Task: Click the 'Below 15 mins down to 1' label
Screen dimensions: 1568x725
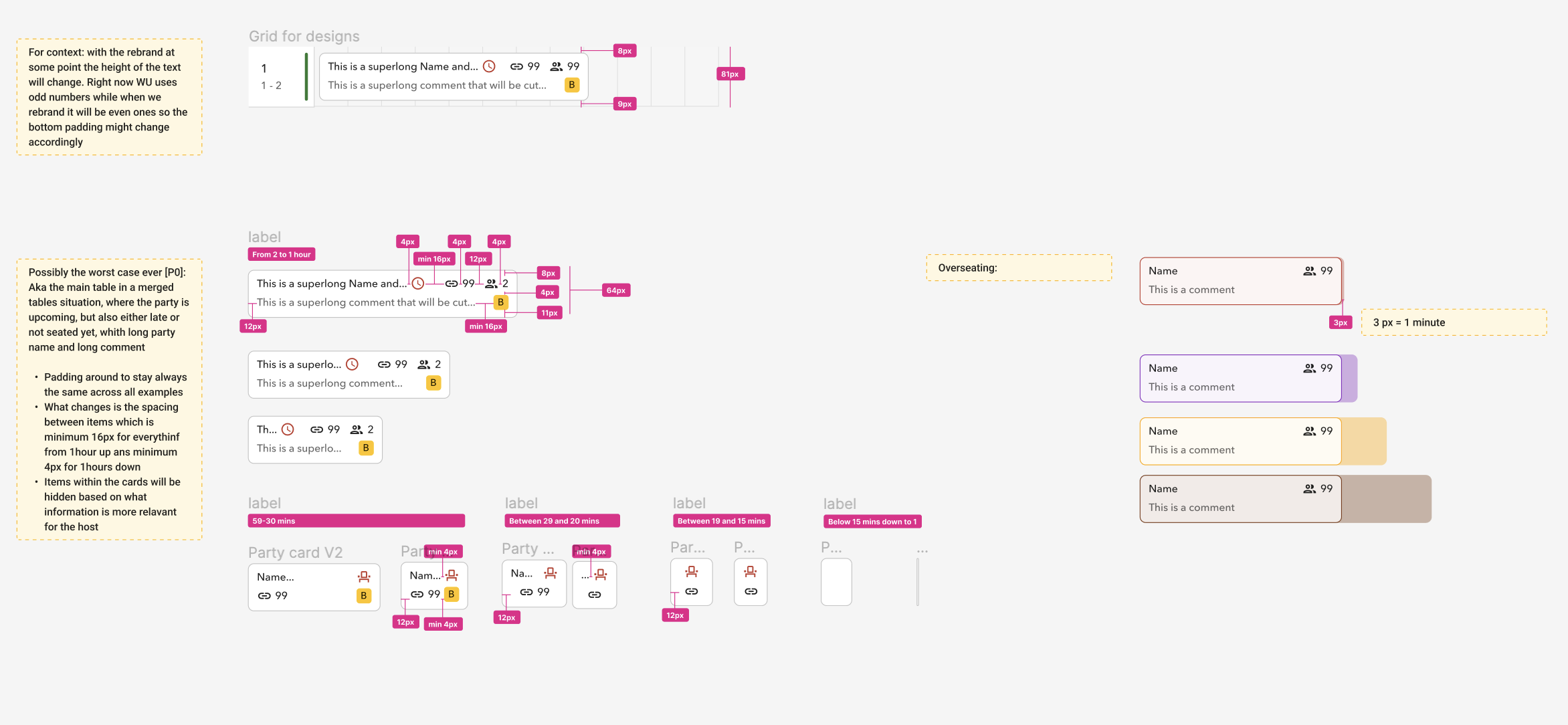Action: [872, 522]
